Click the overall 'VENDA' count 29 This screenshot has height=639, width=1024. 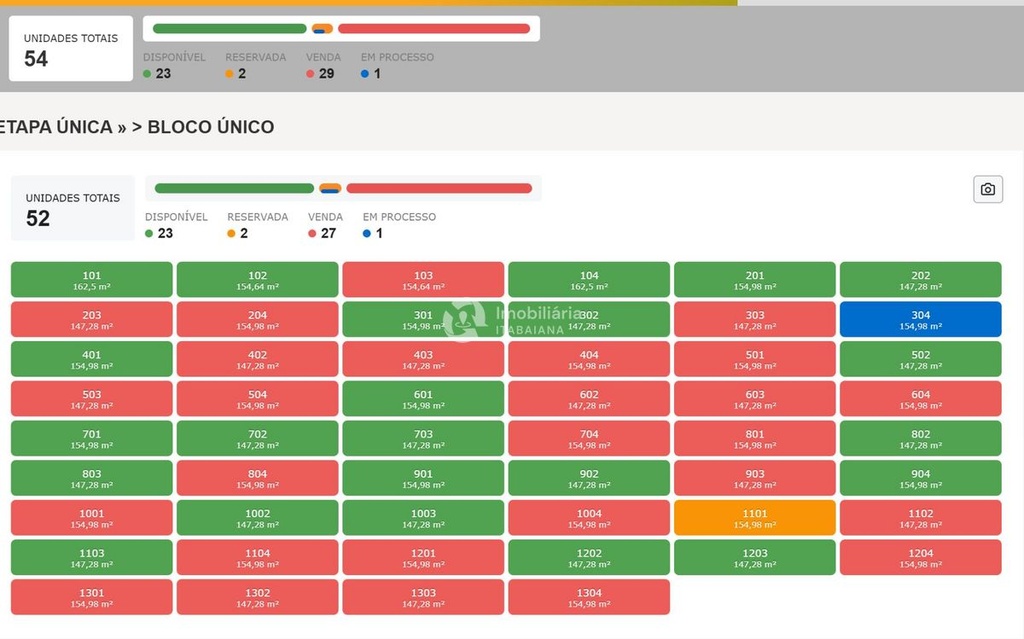pos(327,74)
